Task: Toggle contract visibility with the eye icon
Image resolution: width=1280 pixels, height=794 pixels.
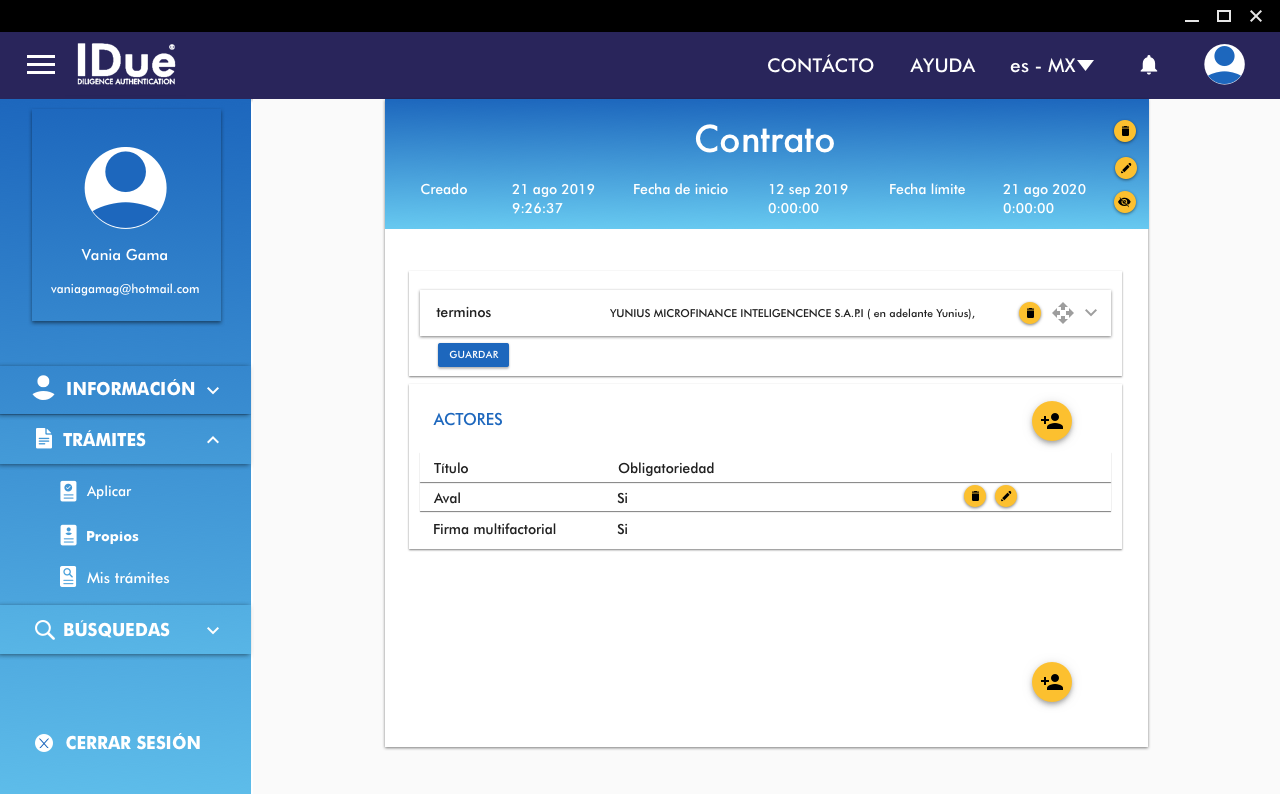Action: click(x=1125, y=202)
